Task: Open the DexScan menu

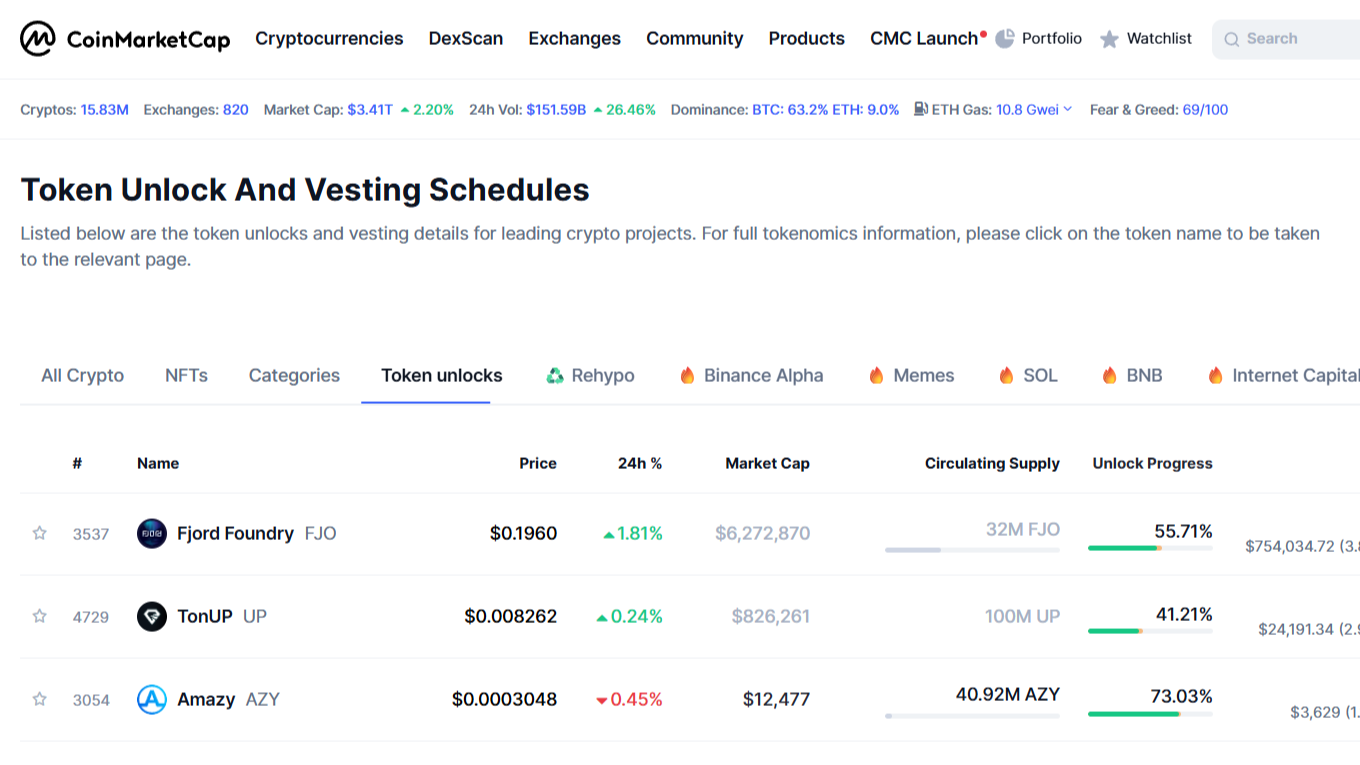Action: coord(466,39)
